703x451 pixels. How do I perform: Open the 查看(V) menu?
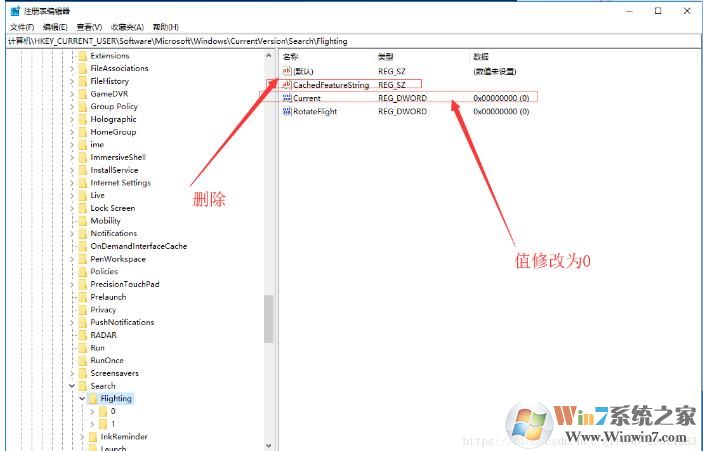pyautogui.click(x=89, y=27)
